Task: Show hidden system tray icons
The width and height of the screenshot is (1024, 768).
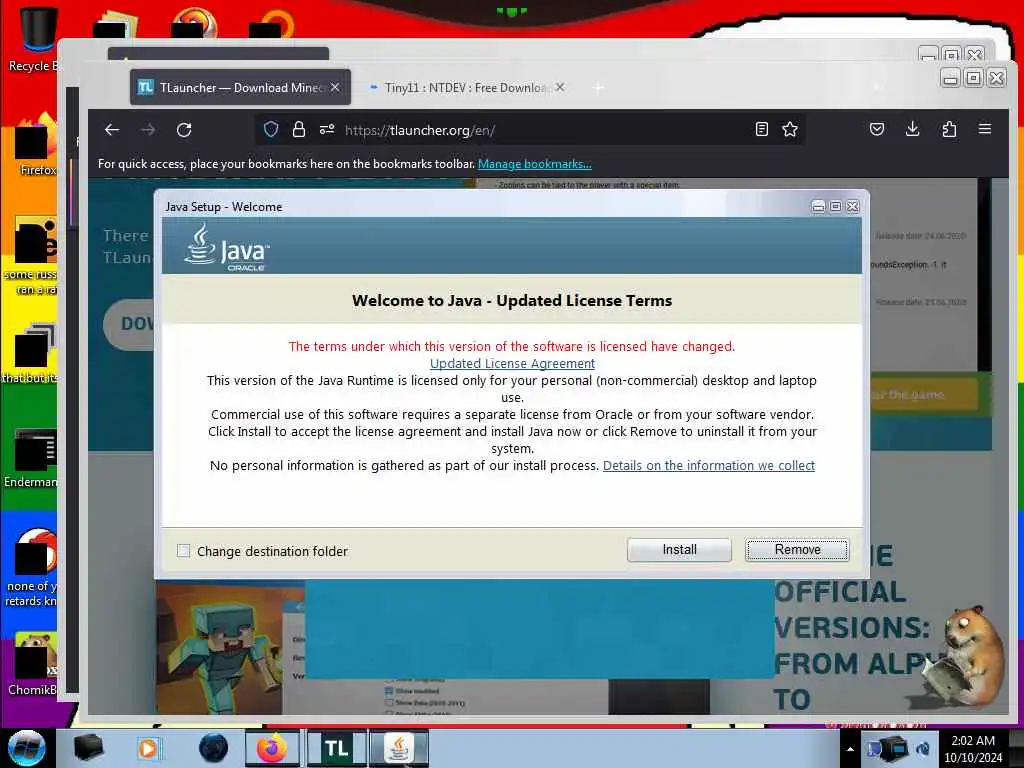Action: tap(850, 749)
